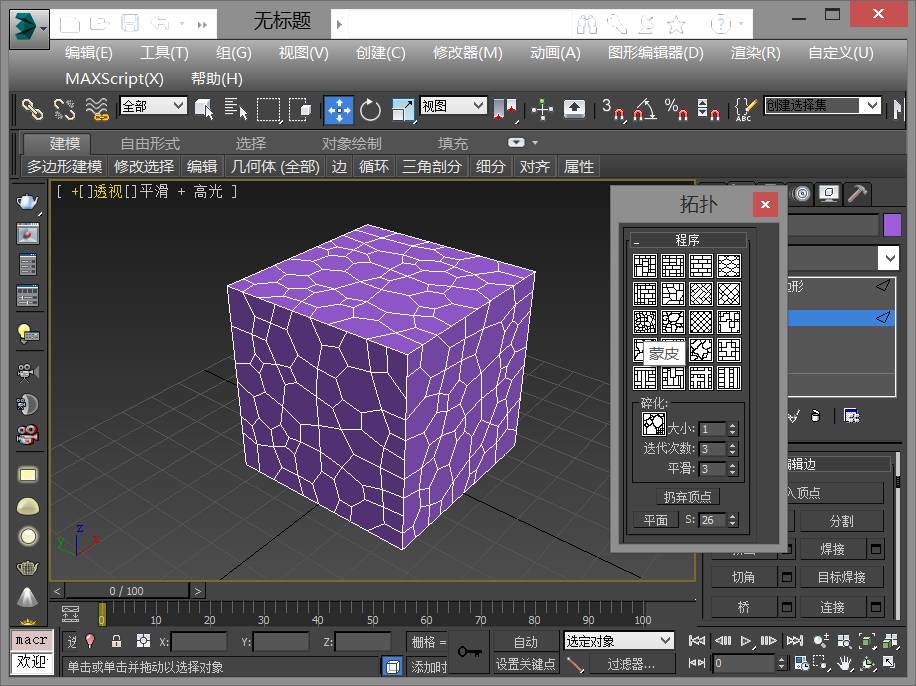Click the time slider 0 / 100

tap(126, 591)
